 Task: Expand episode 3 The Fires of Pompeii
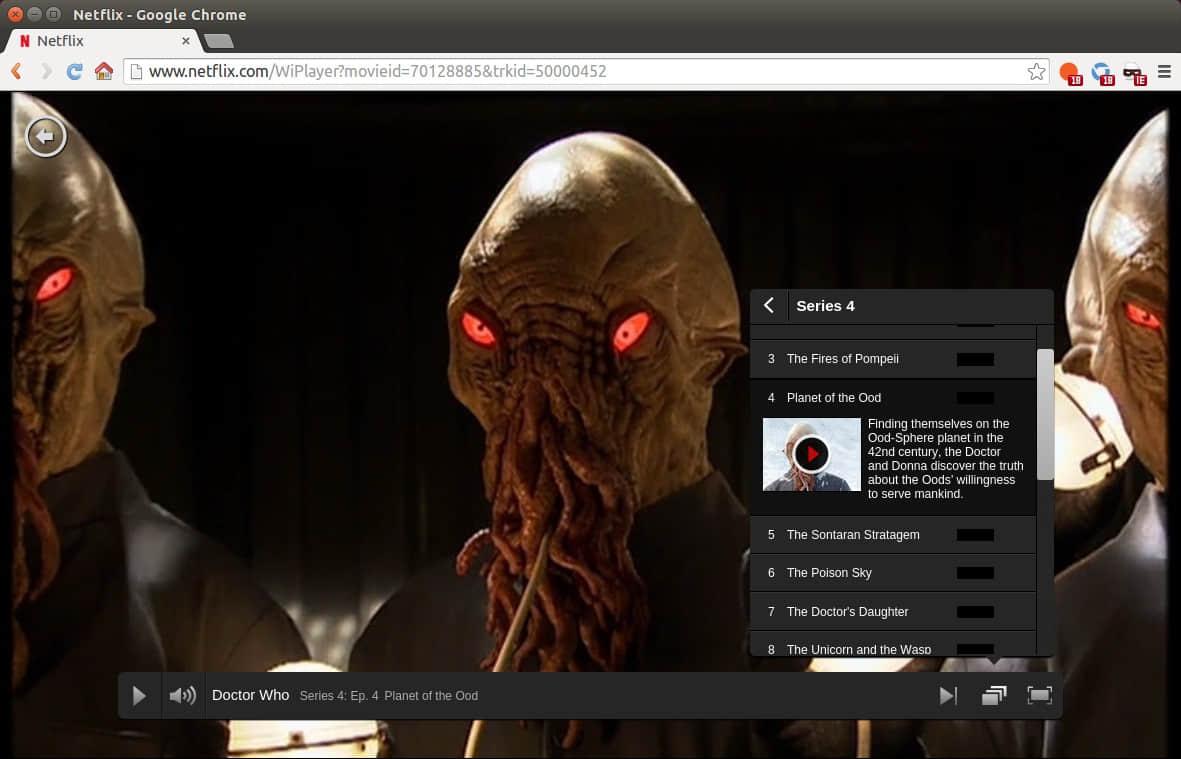click(x=842, y=359)
